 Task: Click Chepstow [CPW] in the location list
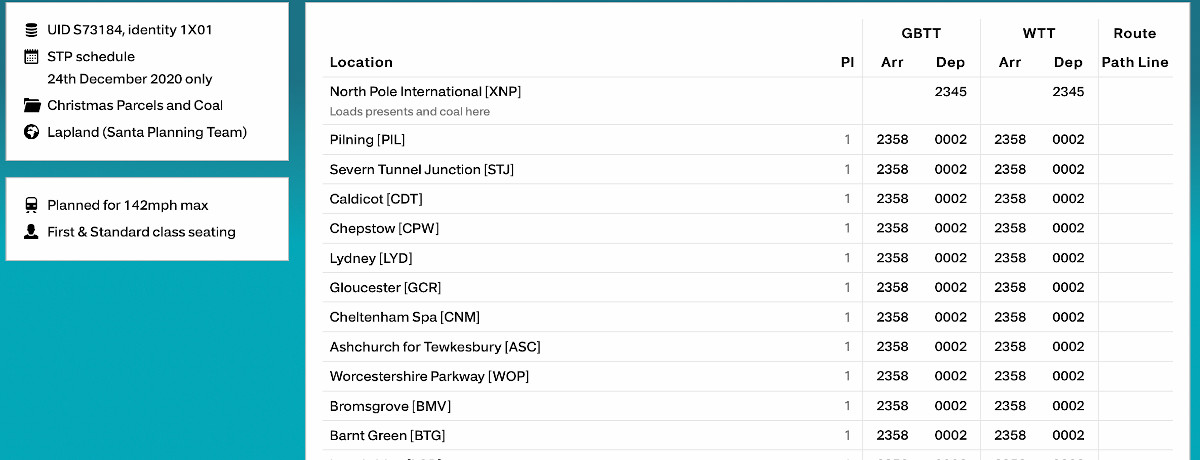pyautogui.click(x=384, y=228)
